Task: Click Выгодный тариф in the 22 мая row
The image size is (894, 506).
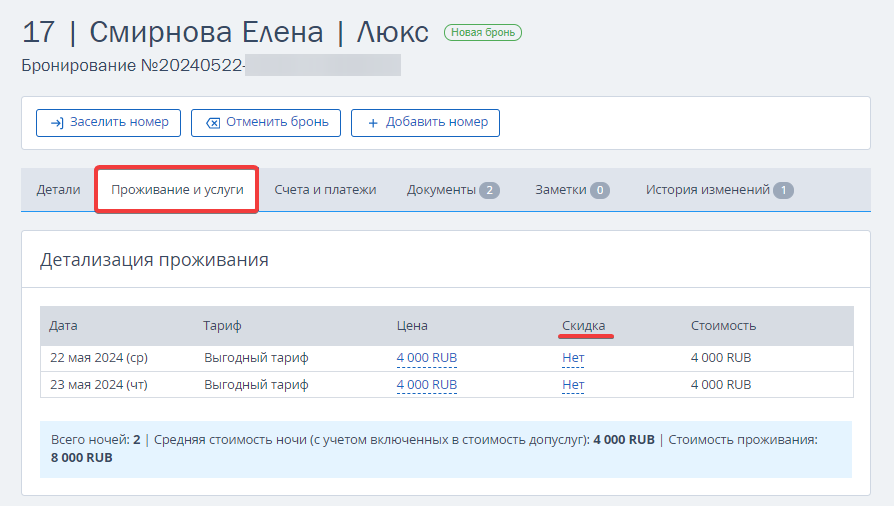Action: click(256, 358)
